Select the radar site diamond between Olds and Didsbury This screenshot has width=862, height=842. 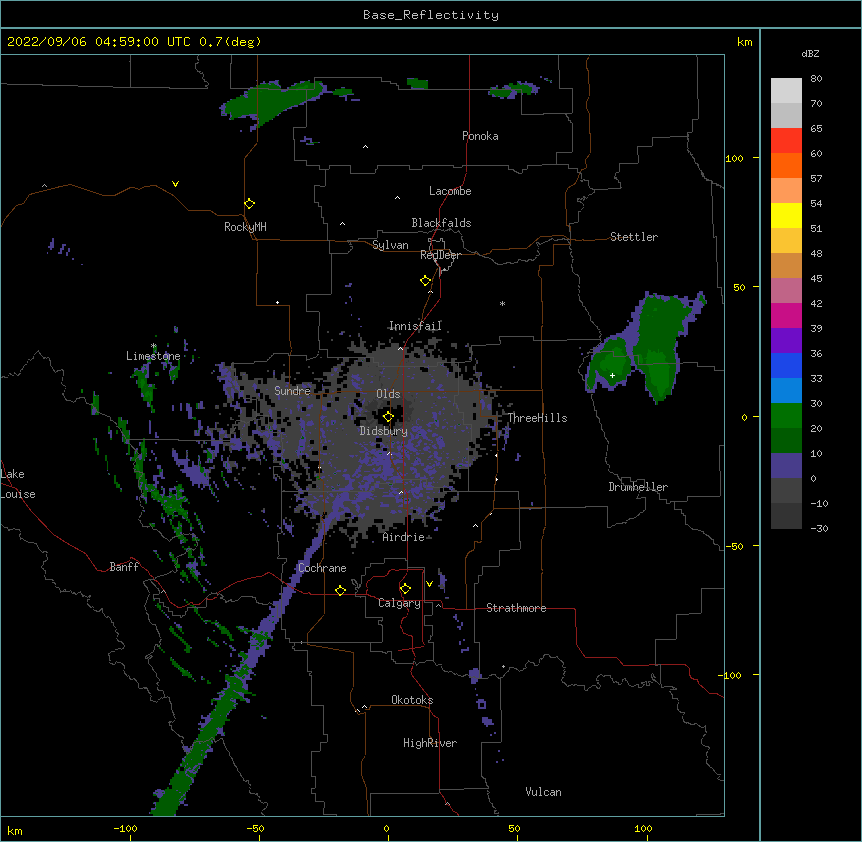[x=388, y=416]
